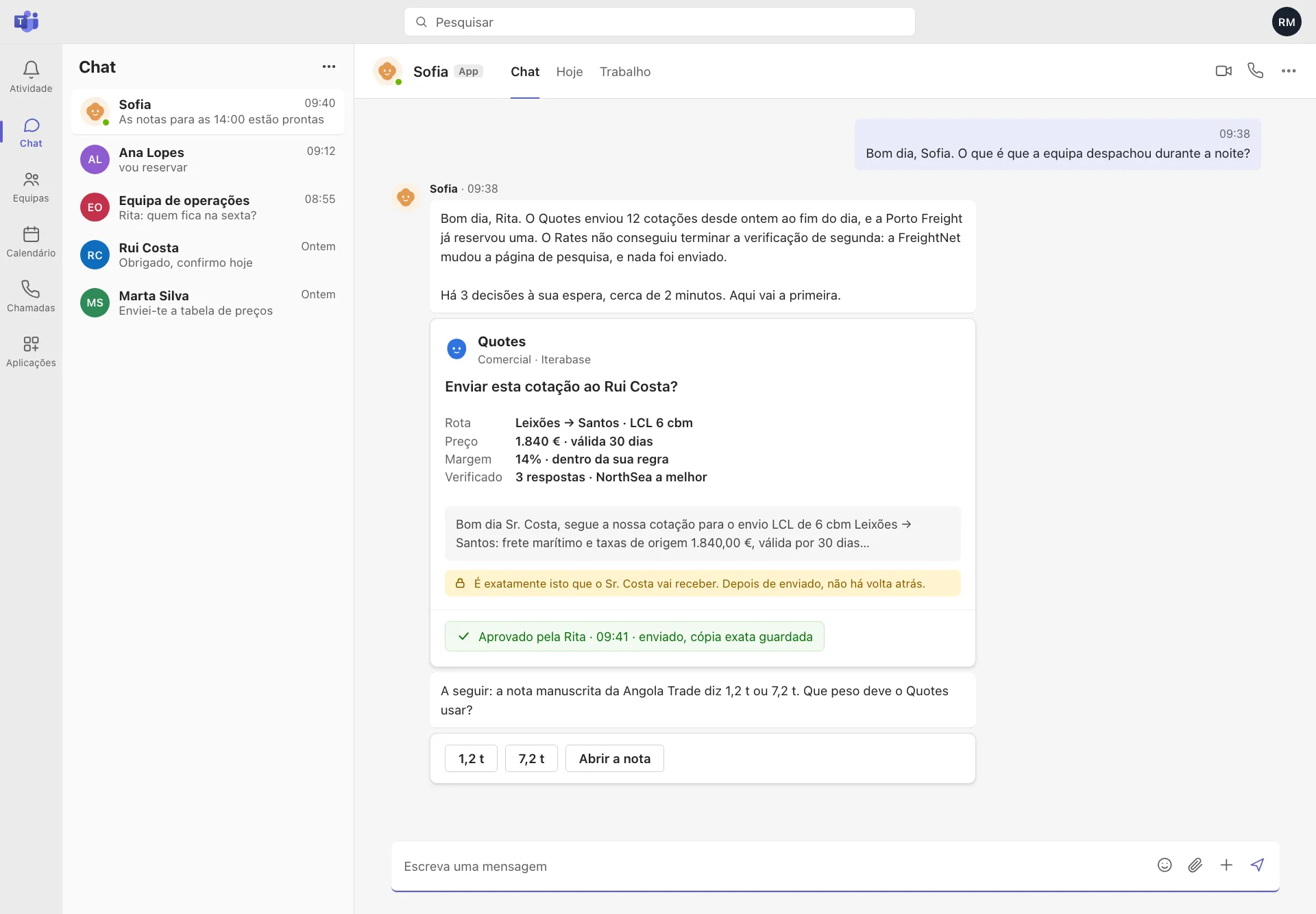1316x914 pixels.
Task: Open the Sofia conversation in list
Action: coord(208,112)
